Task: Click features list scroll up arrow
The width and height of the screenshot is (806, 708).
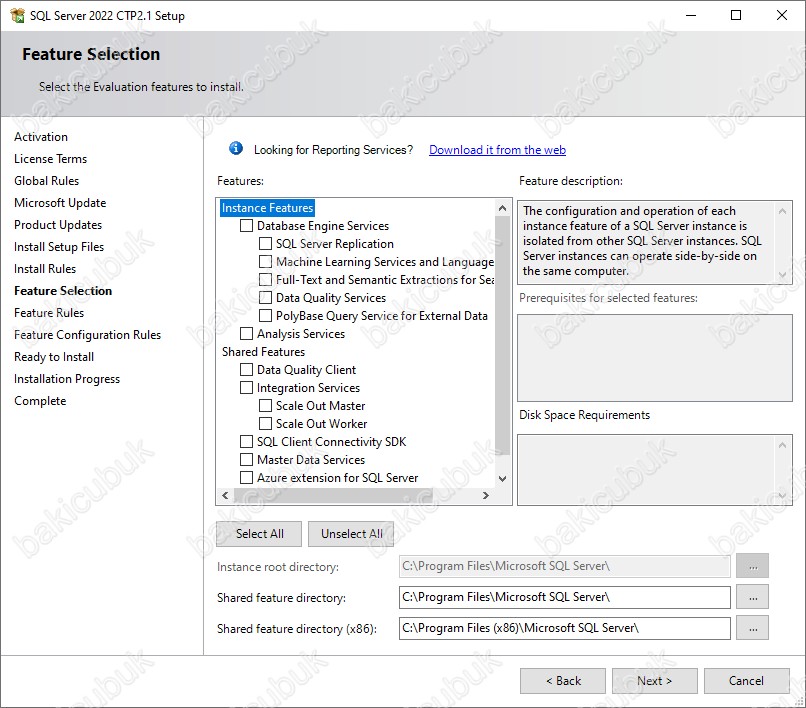Action: (503, 208)
